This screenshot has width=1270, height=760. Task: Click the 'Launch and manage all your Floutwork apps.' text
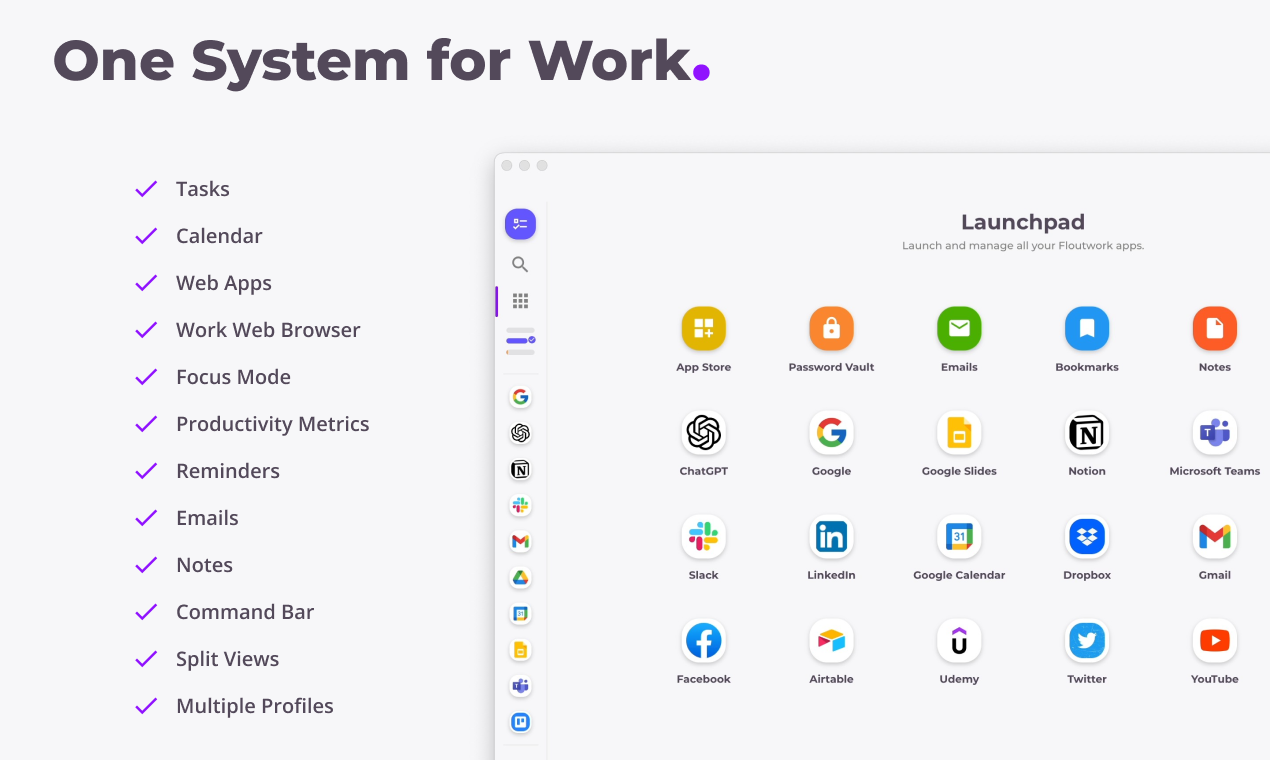(1023, 246)
